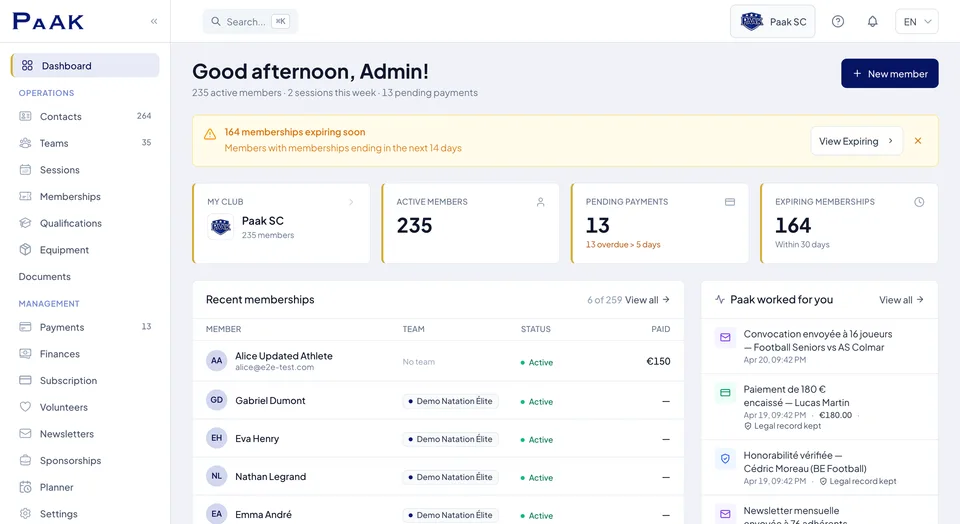Click the warning triangle in expiring banner
This screenshot has height=524, width=960.
click(x=210, y=134)
